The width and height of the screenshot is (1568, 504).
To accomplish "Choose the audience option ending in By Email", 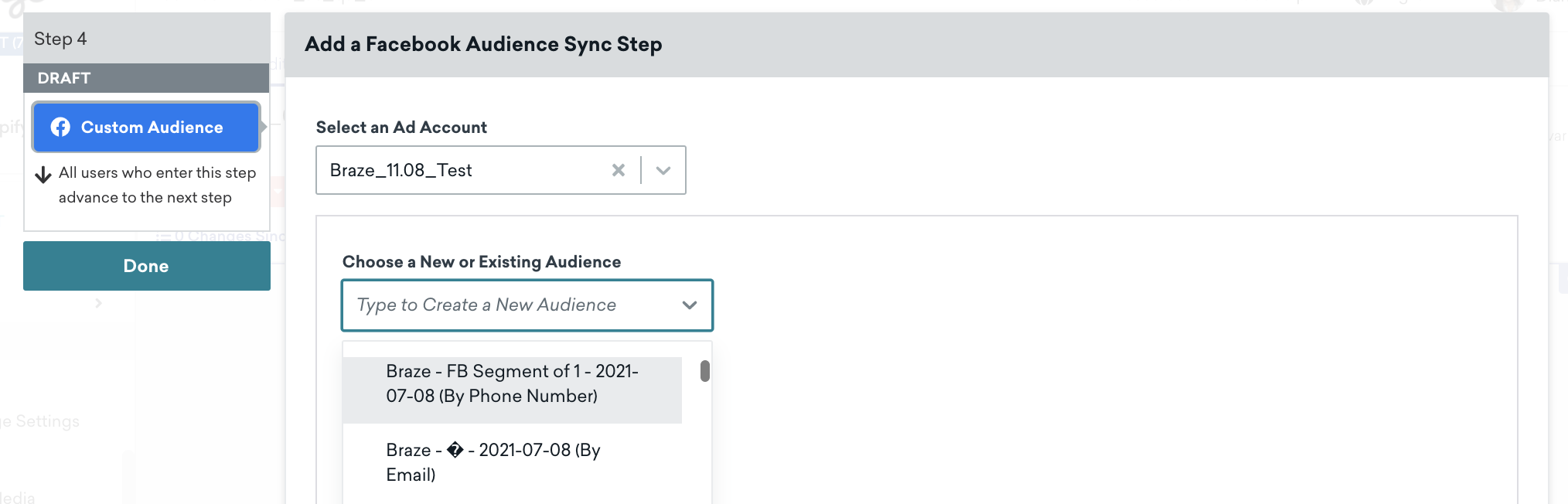I will [x=512, y=462].
